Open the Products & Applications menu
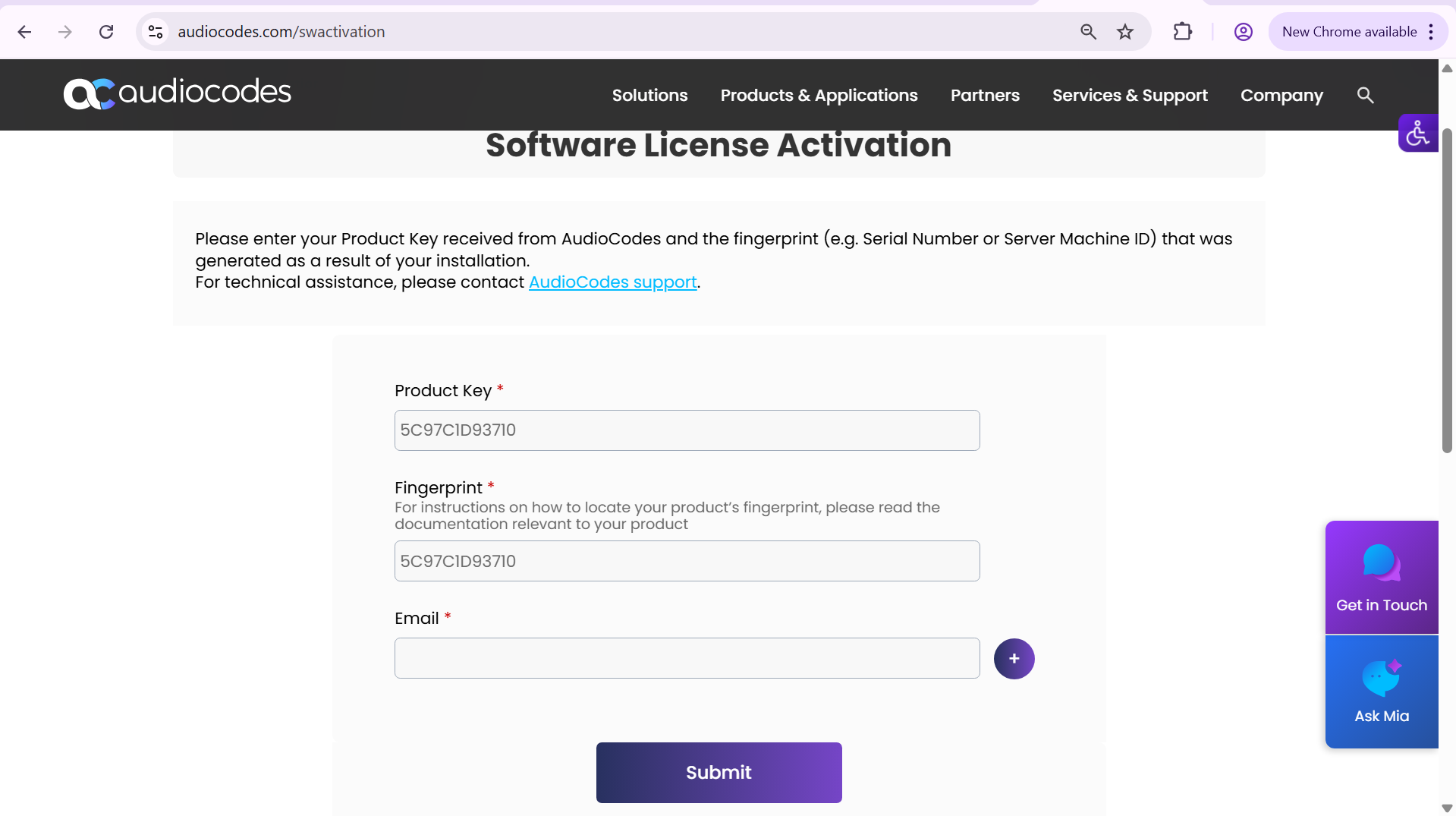The image size is (1456, 816). 819,95
